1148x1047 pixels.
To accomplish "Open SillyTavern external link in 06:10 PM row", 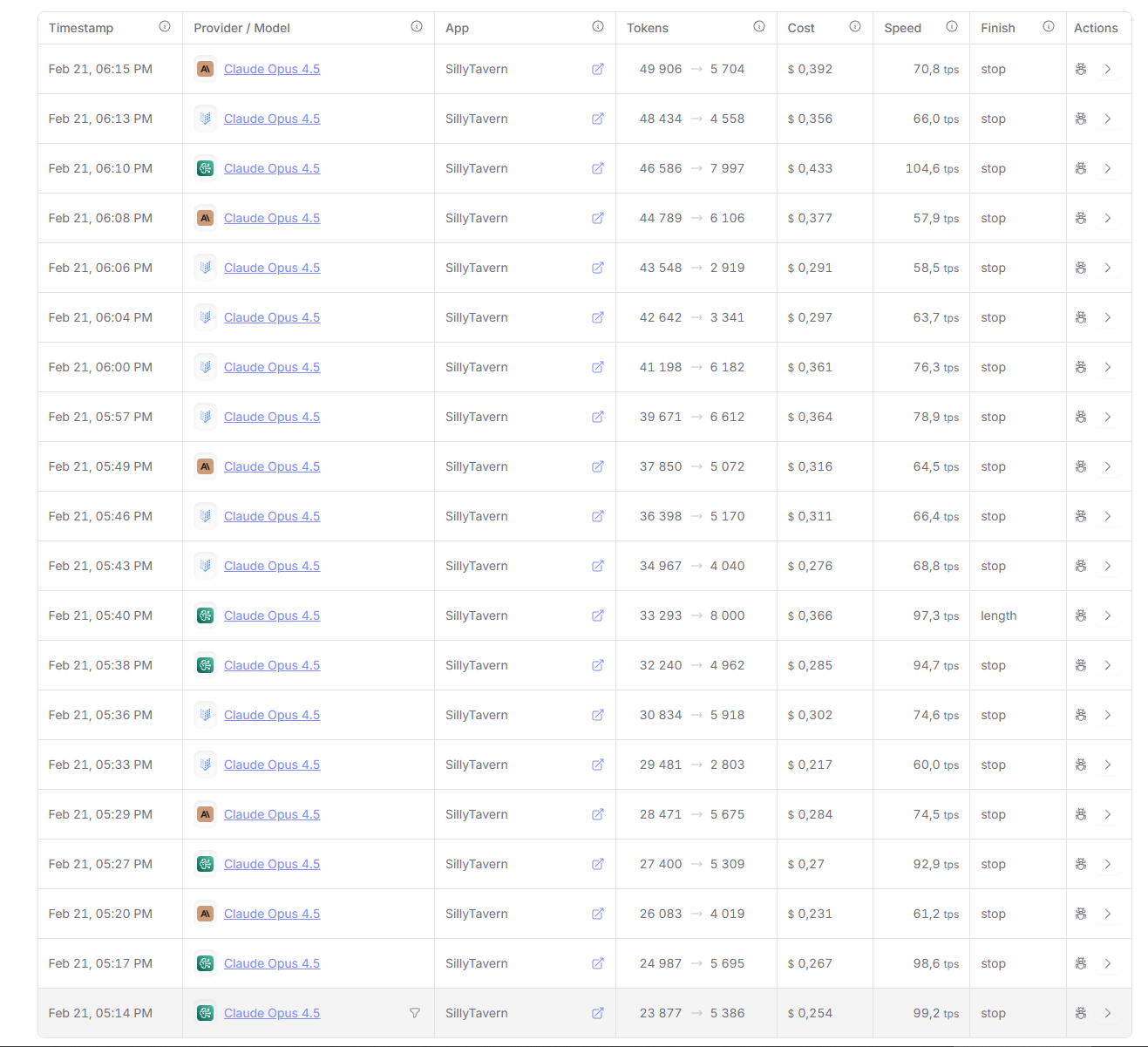I will (x=598, y=168).
